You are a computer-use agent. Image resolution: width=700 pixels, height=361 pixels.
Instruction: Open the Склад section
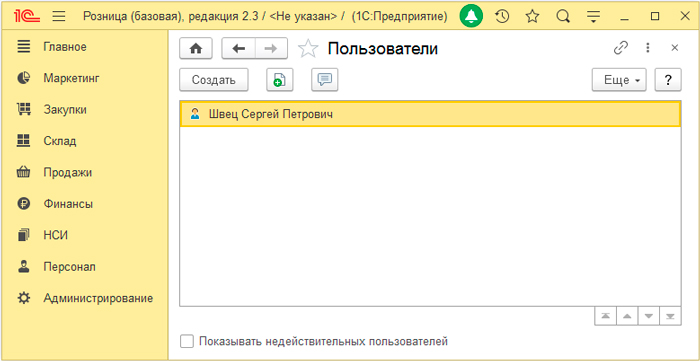point(84,141)
